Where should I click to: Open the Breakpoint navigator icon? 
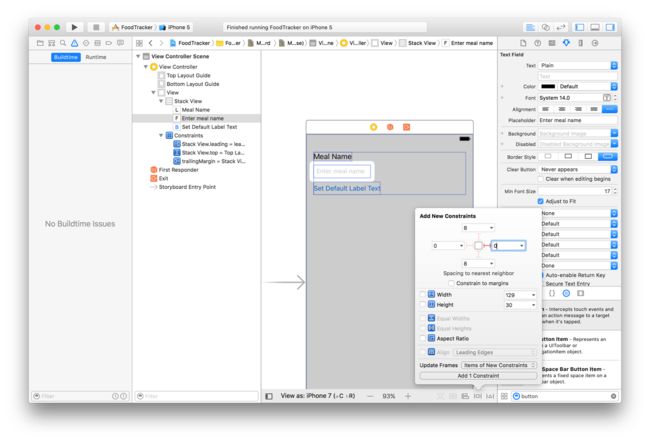(x=109, y=43)
